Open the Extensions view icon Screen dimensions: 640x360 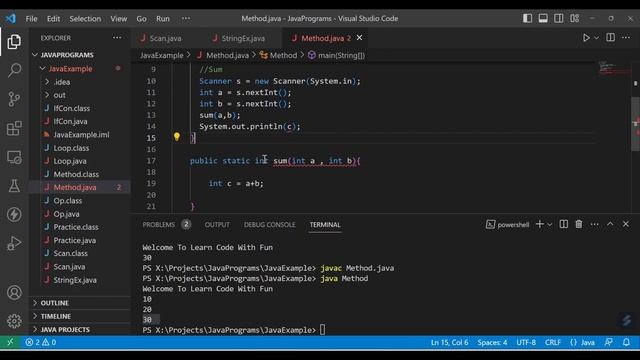coord(14,128)
